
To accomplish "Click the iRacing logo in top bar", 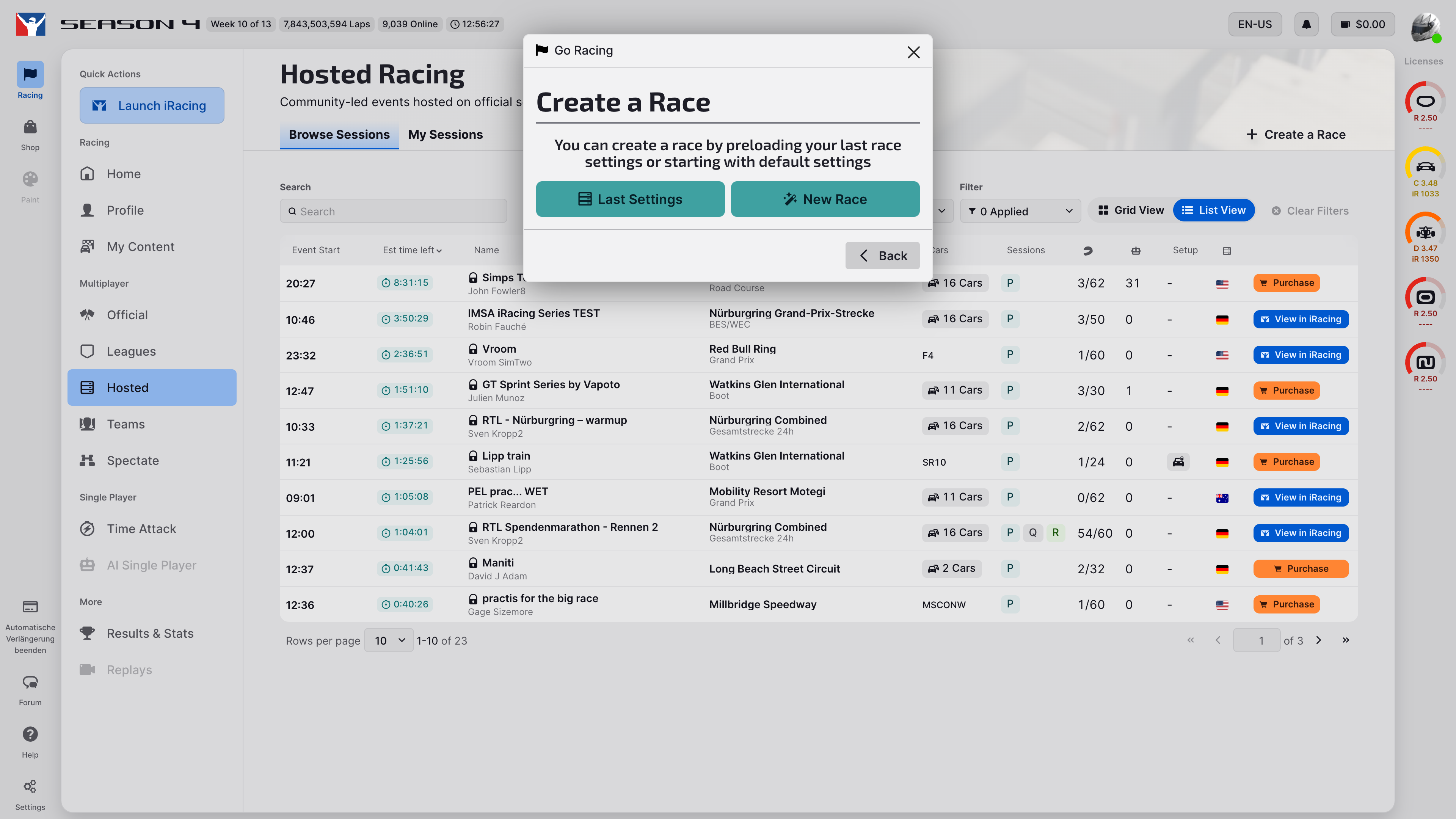I will point(30,24).
